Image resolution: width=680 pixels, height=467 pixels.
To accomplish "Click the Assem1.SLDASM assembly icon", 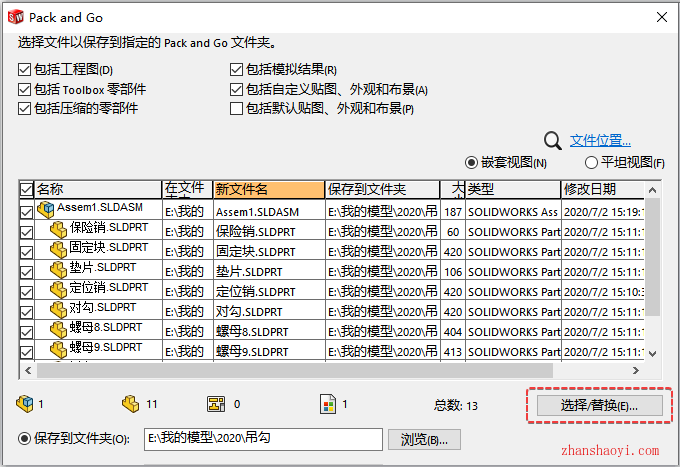I will 46,210.
